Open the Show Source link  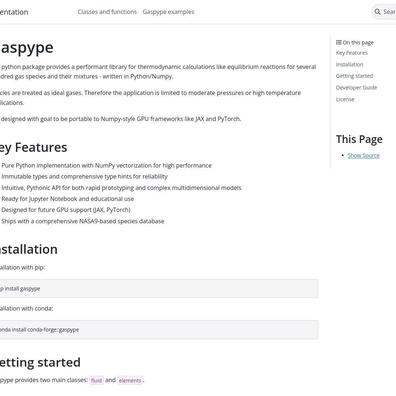[363, 156]
